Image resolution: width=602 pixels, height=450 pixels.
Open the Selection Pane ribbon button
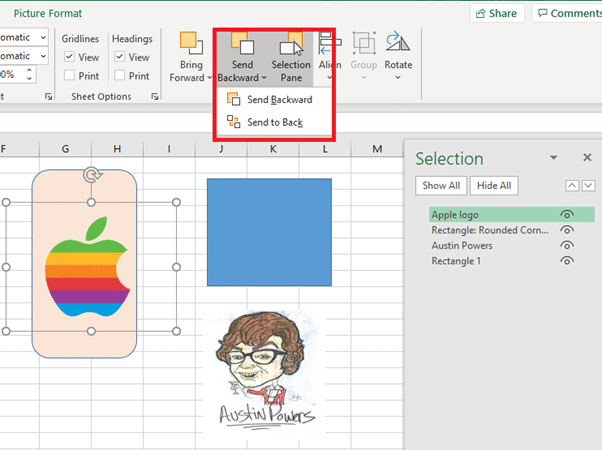pos(291,58)
